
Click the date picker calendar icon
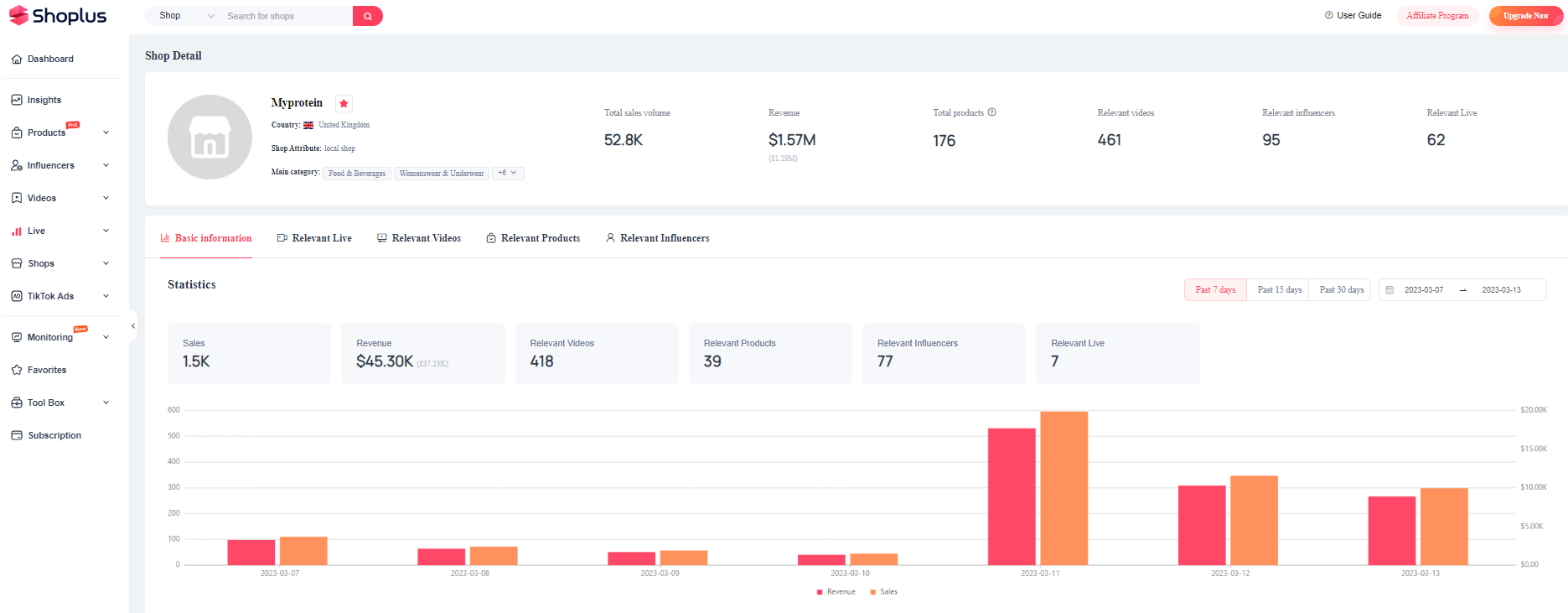[1389, 290]
